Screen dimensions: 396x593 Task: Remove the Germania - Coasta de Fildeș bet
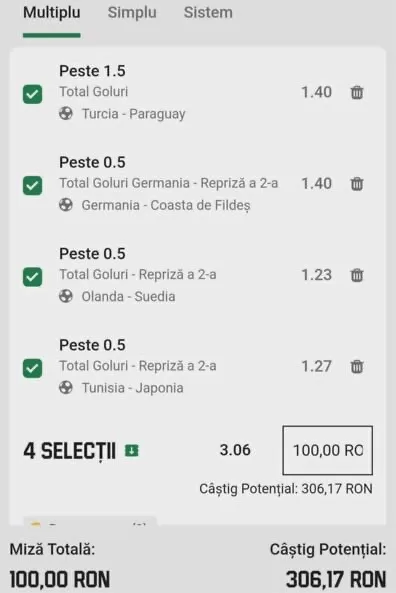[x=357, y=184]
